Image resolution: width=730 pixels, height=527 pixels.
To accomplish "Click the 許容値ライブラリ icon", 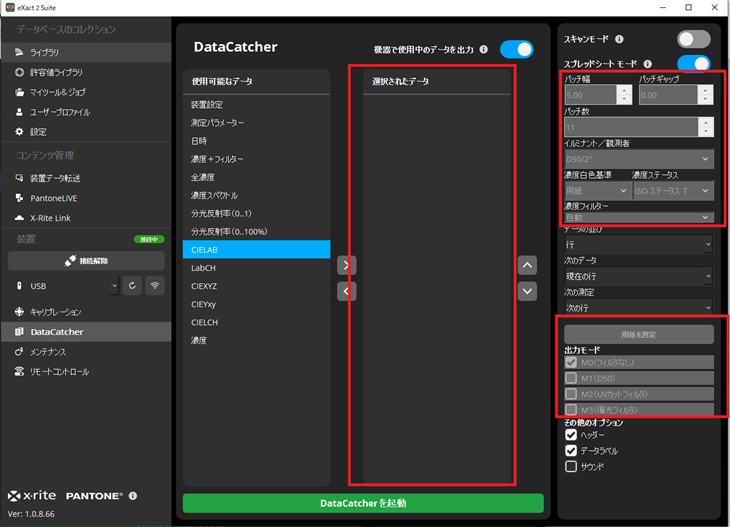I will [19, 72].
